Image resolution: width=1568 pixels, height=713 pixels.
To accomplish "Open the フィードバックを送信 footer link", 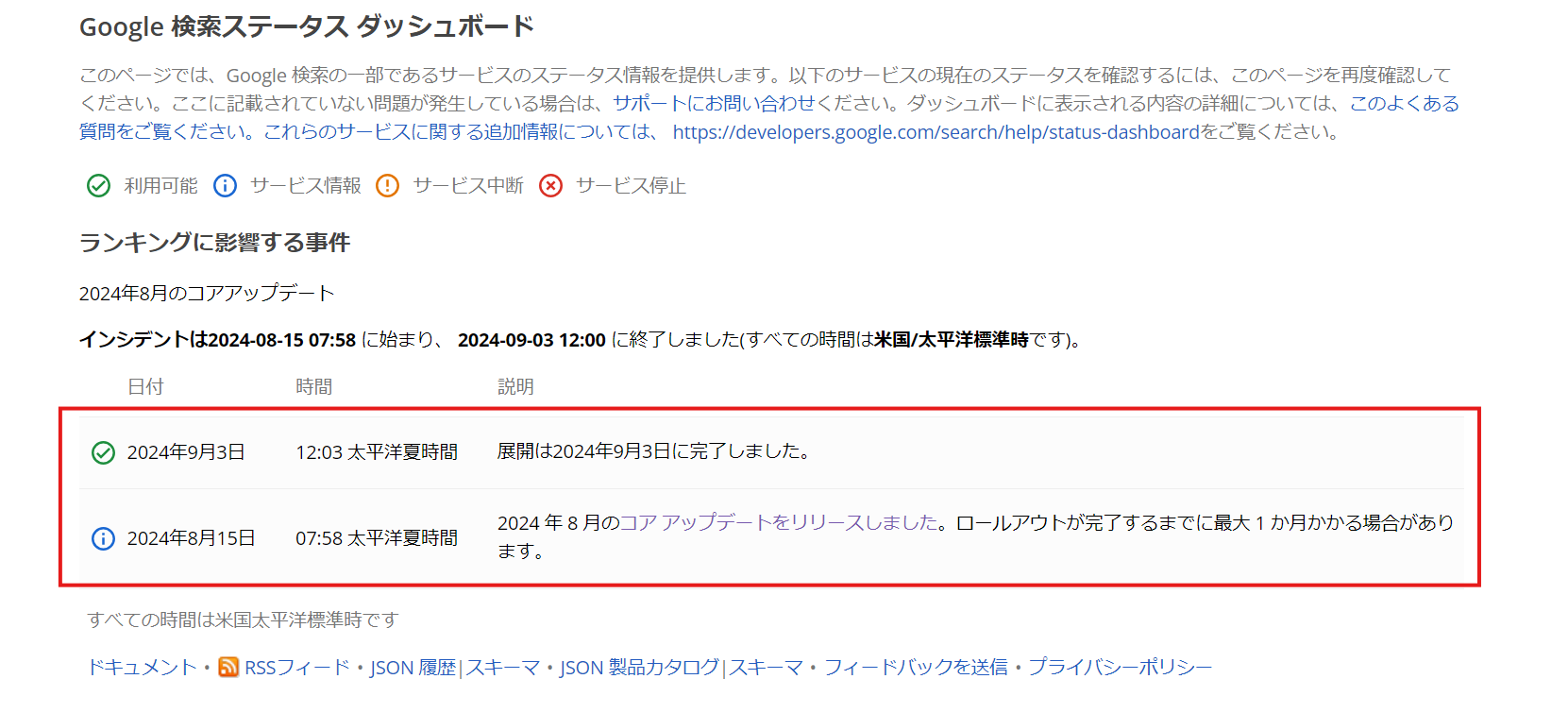I will click(916, 668).
